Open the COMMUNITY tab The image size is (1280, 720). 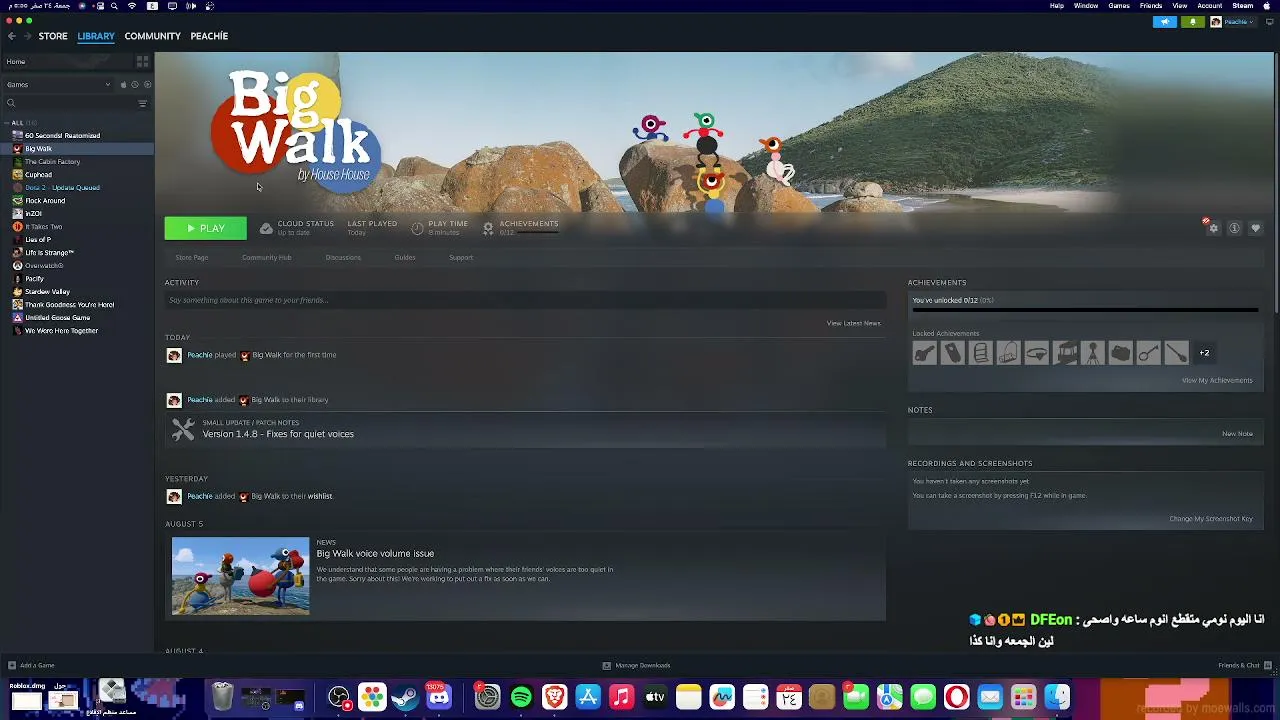(153, 36)
